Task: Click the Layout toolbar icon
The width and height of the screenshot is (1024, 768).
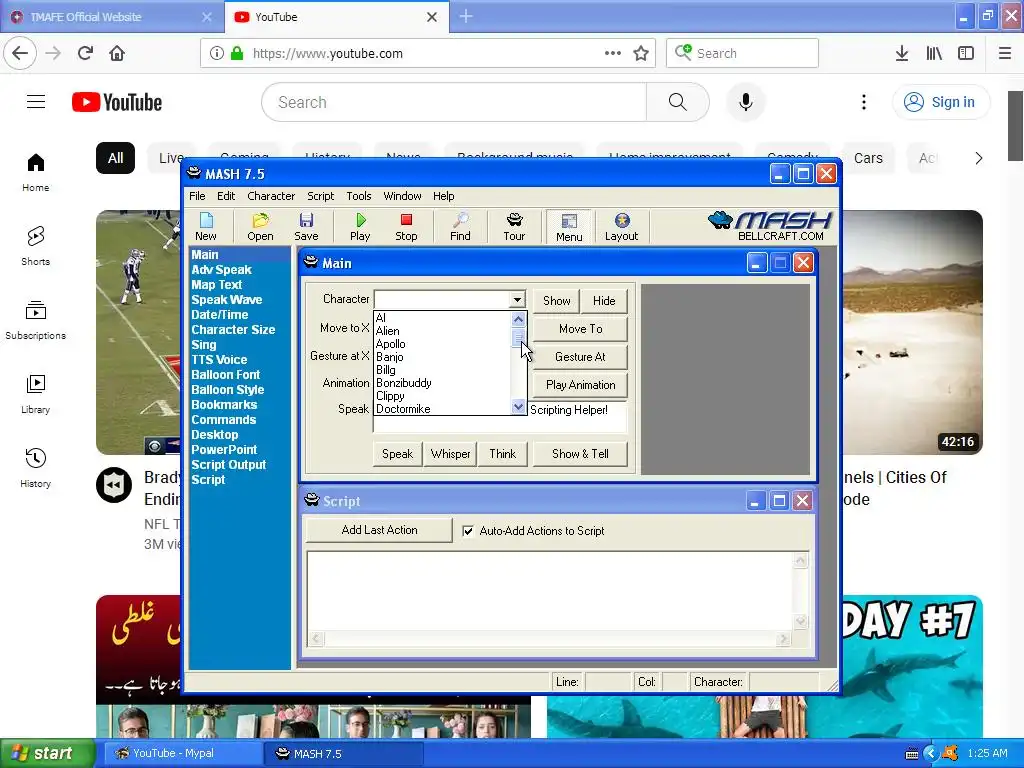Action: (621, 227)
